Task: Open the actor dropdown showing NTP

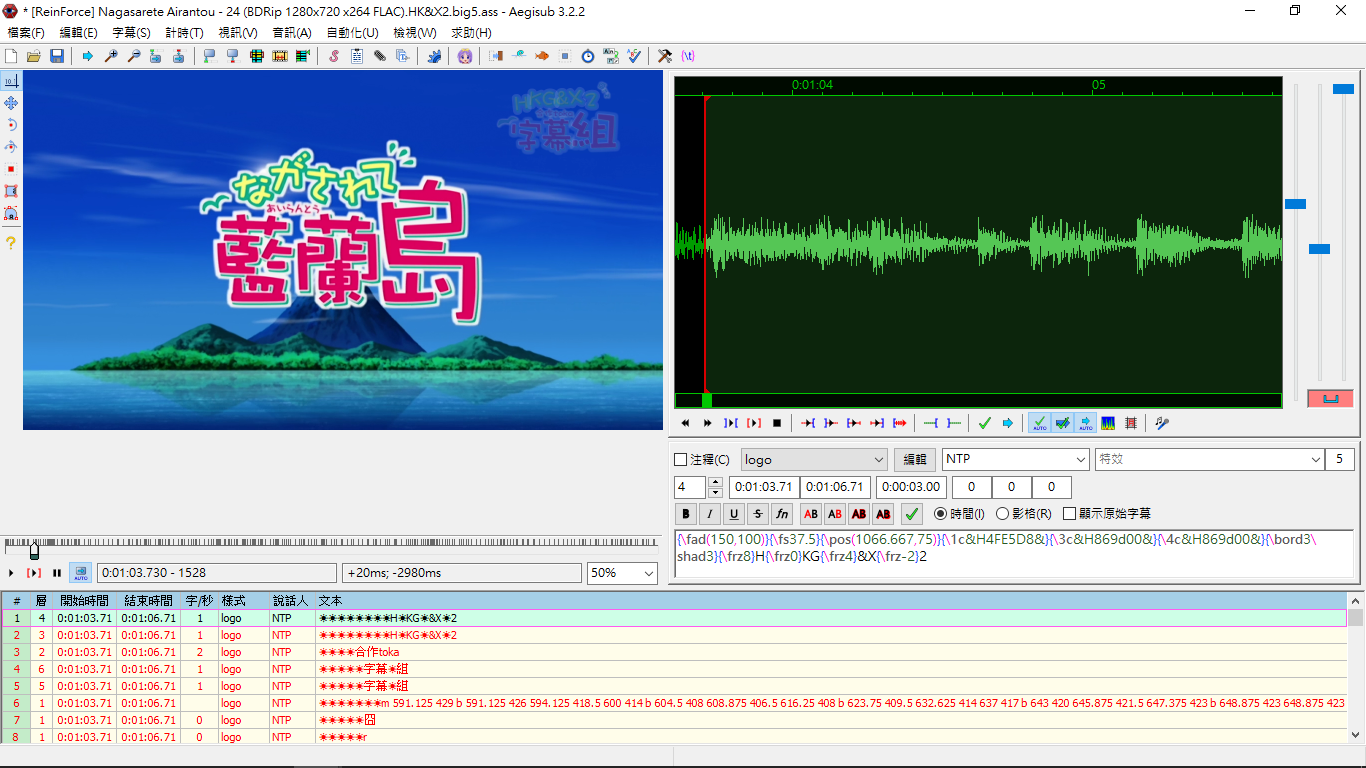Action: tap(1016, 460)
